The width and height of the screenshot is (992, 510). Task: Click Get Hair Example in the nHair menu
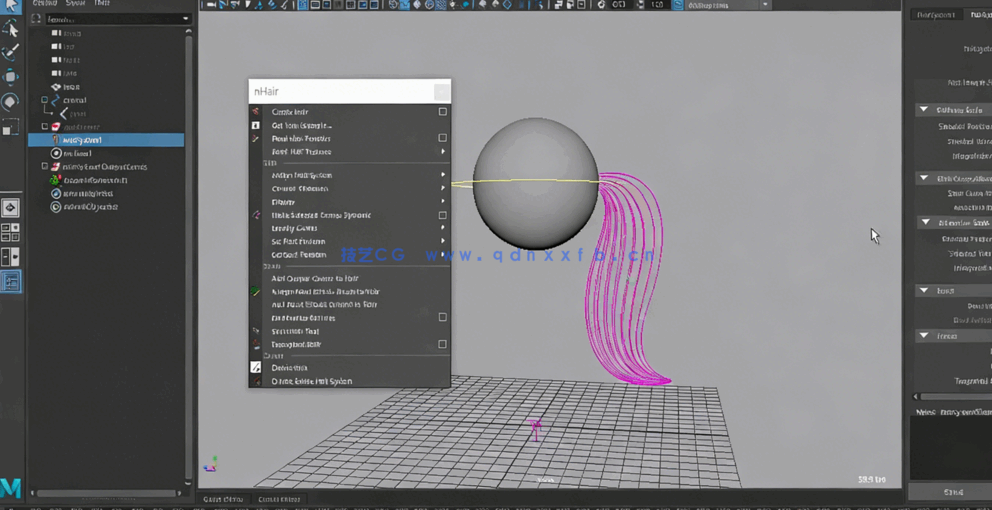tap(301, 125)
